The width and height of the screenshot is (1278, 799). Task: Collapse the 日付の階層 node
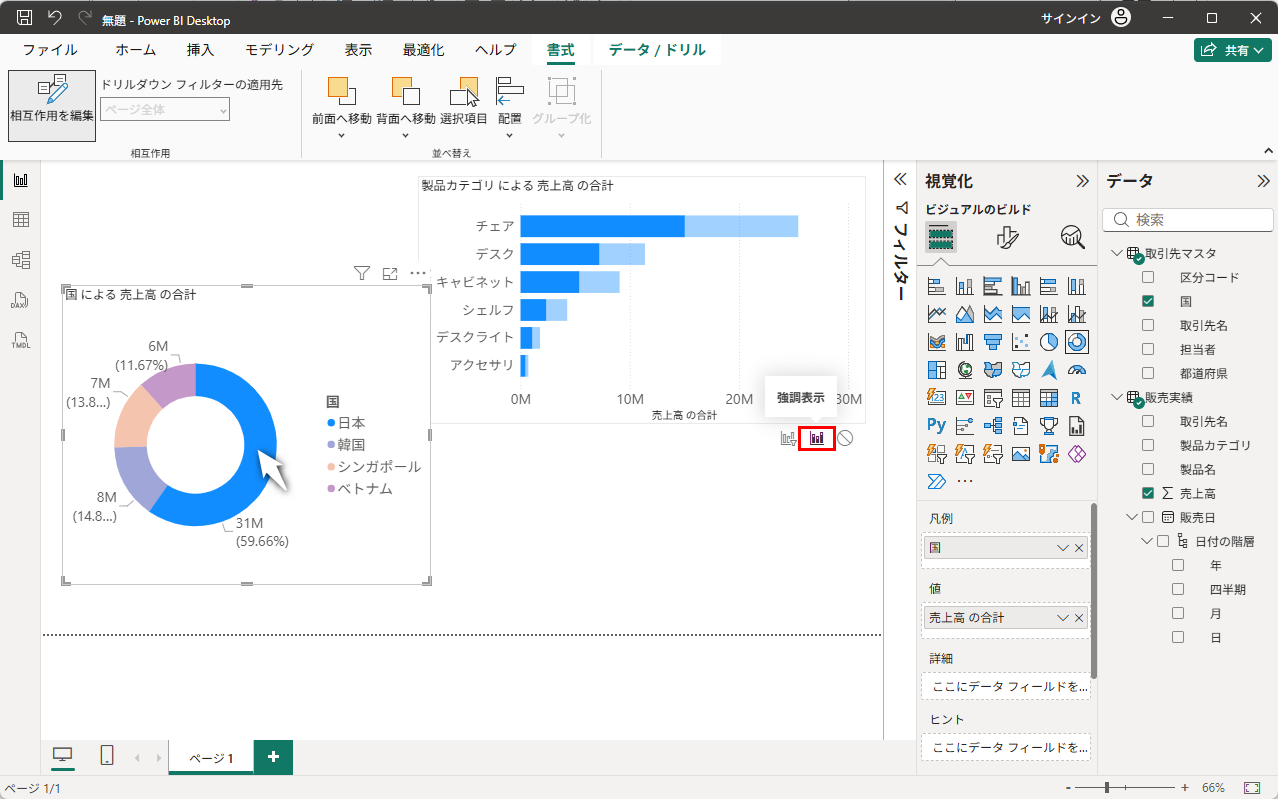[1147, 541]
